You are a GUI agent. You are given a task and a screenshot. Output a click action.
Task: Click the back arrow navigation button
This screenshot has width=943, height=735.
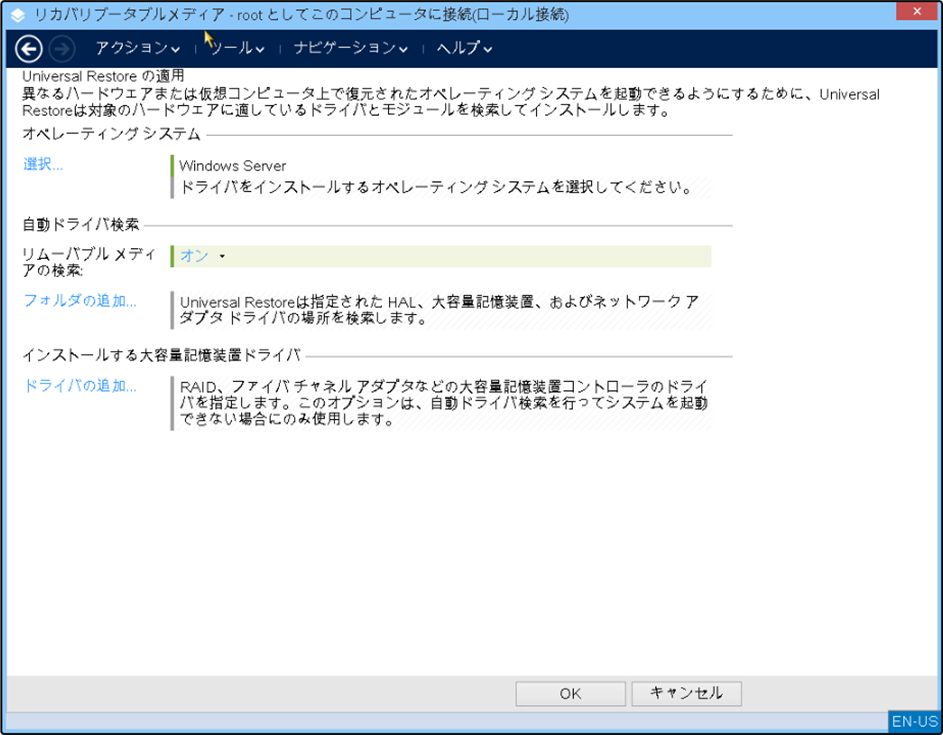tap(29, 48)
